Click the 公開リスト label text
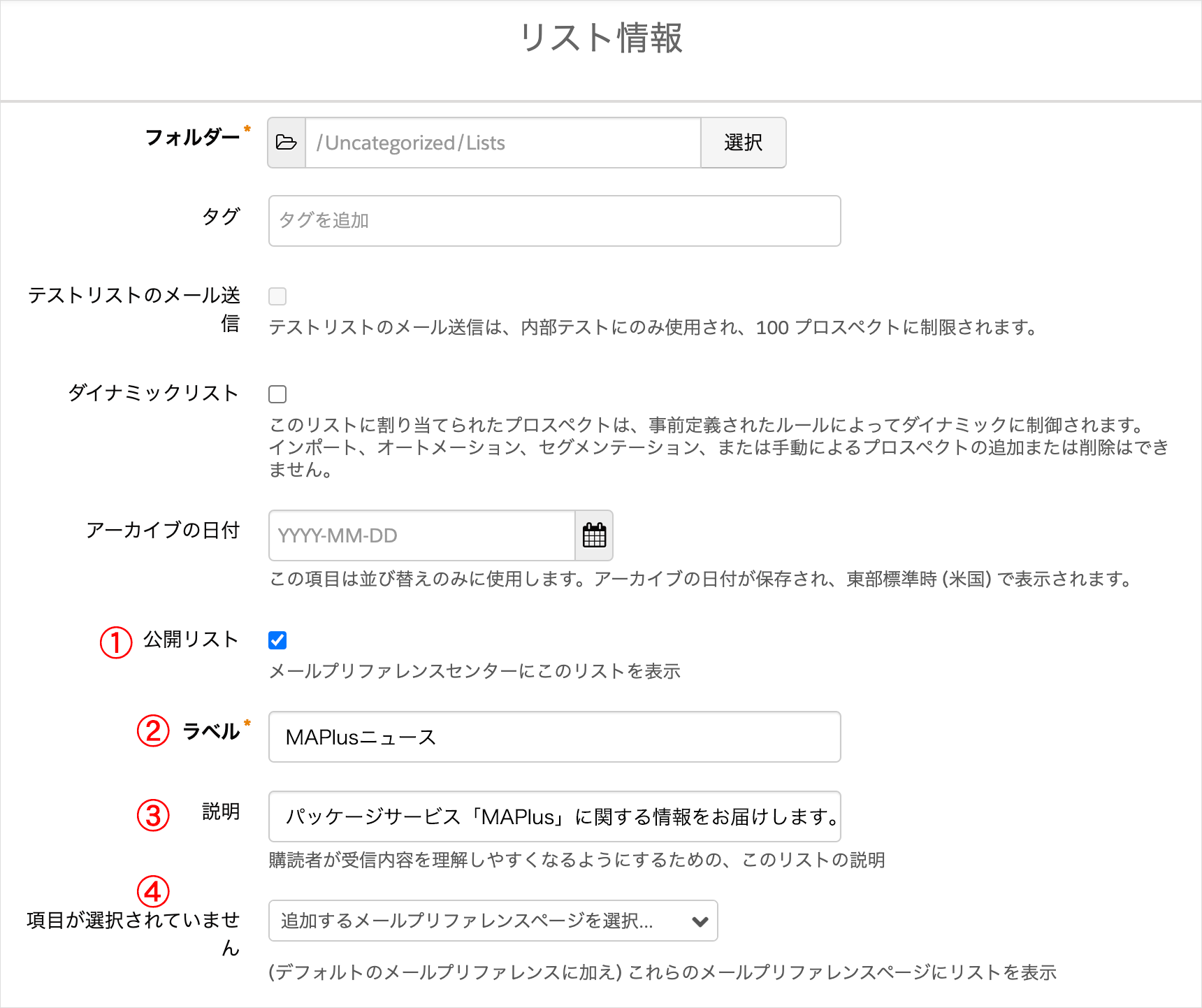This screenshot has width=1202, height=1008. pyautogui.click(x=191, y=639)
